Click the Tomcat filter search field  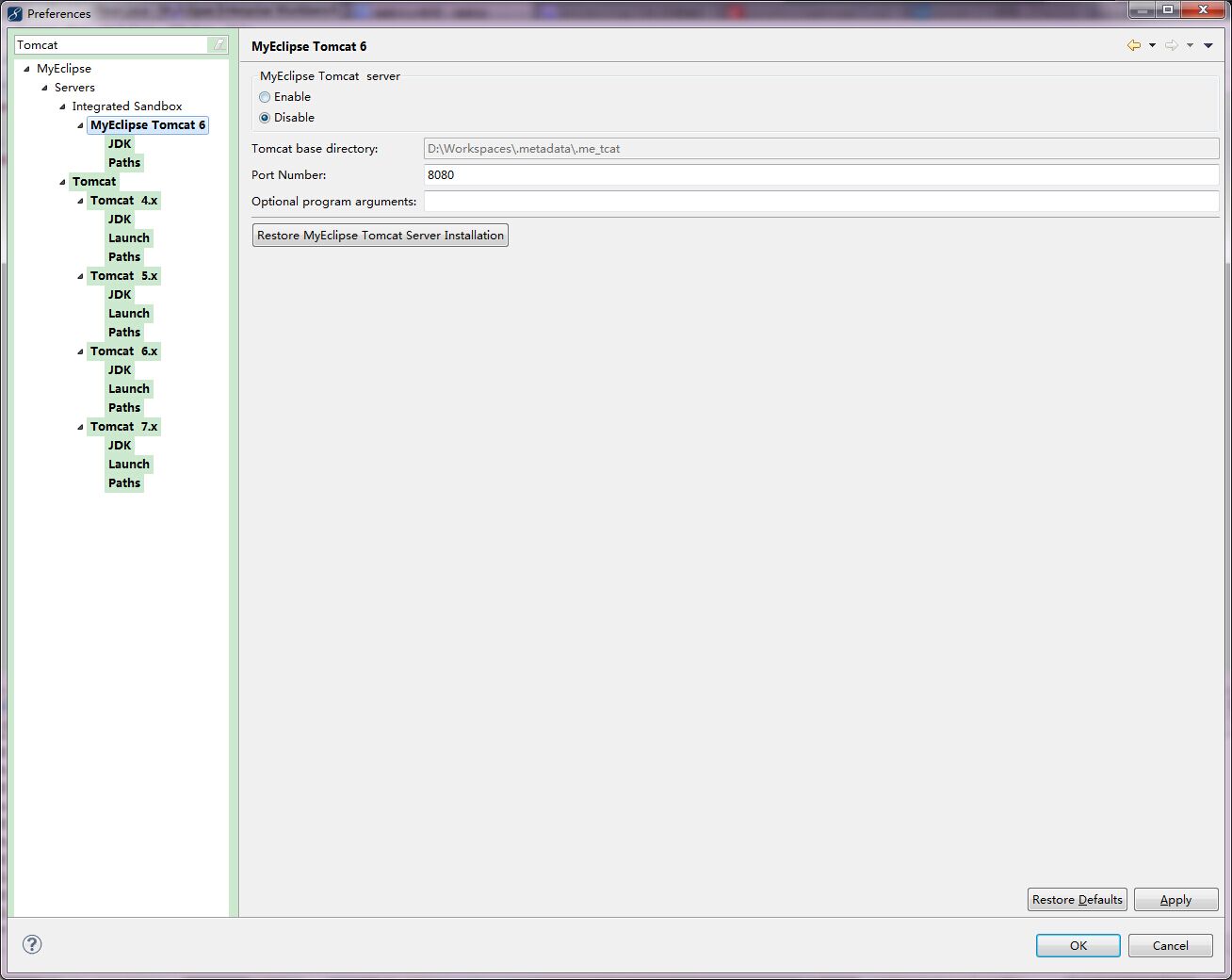click(x=112, y=44)
